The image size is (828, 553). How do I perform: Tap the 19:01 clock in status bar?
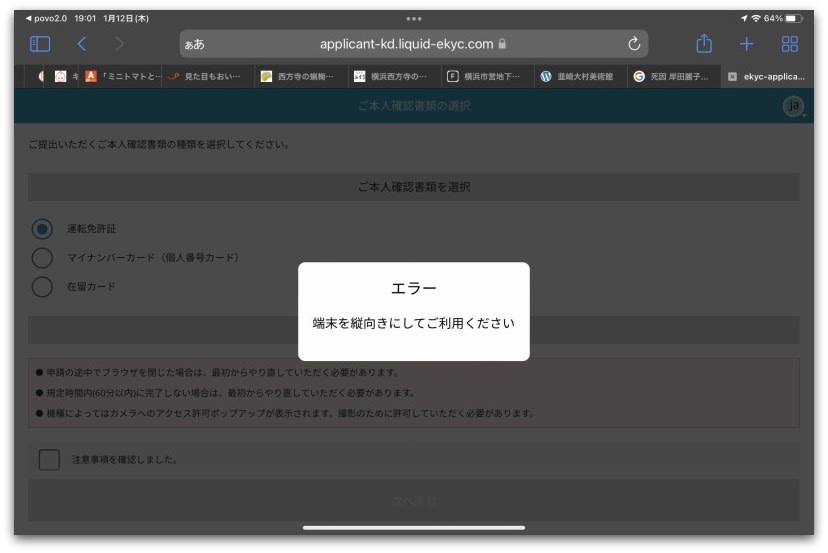point(85,18)
